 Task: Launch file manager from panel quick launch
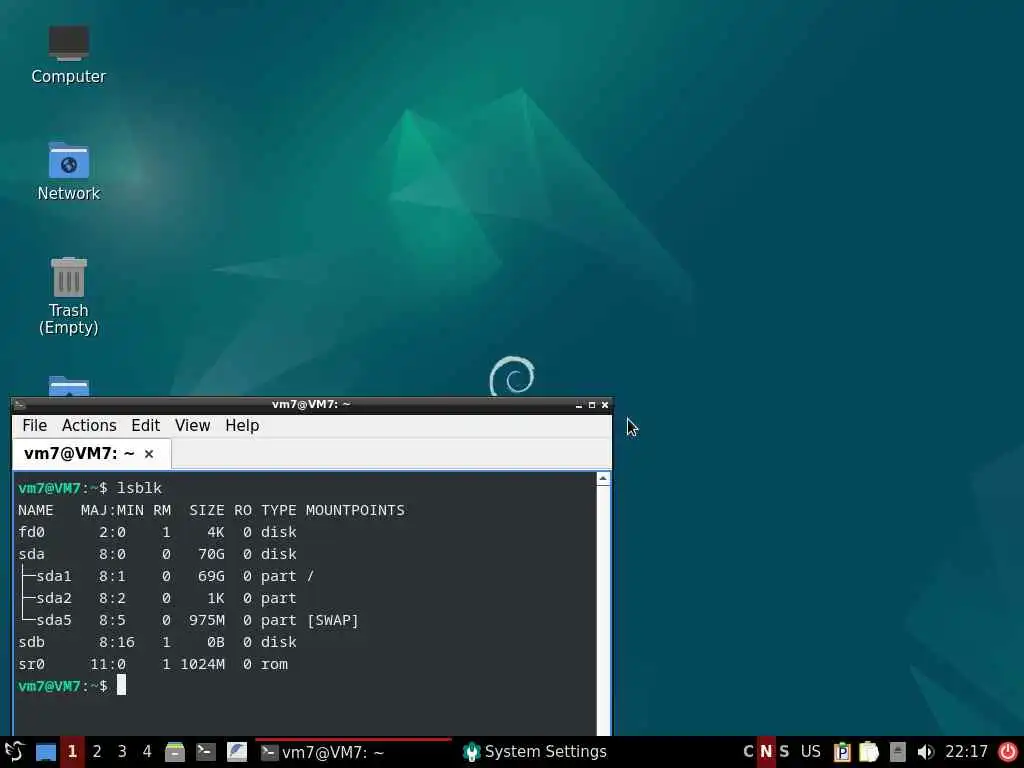click(x=174, y=752)
